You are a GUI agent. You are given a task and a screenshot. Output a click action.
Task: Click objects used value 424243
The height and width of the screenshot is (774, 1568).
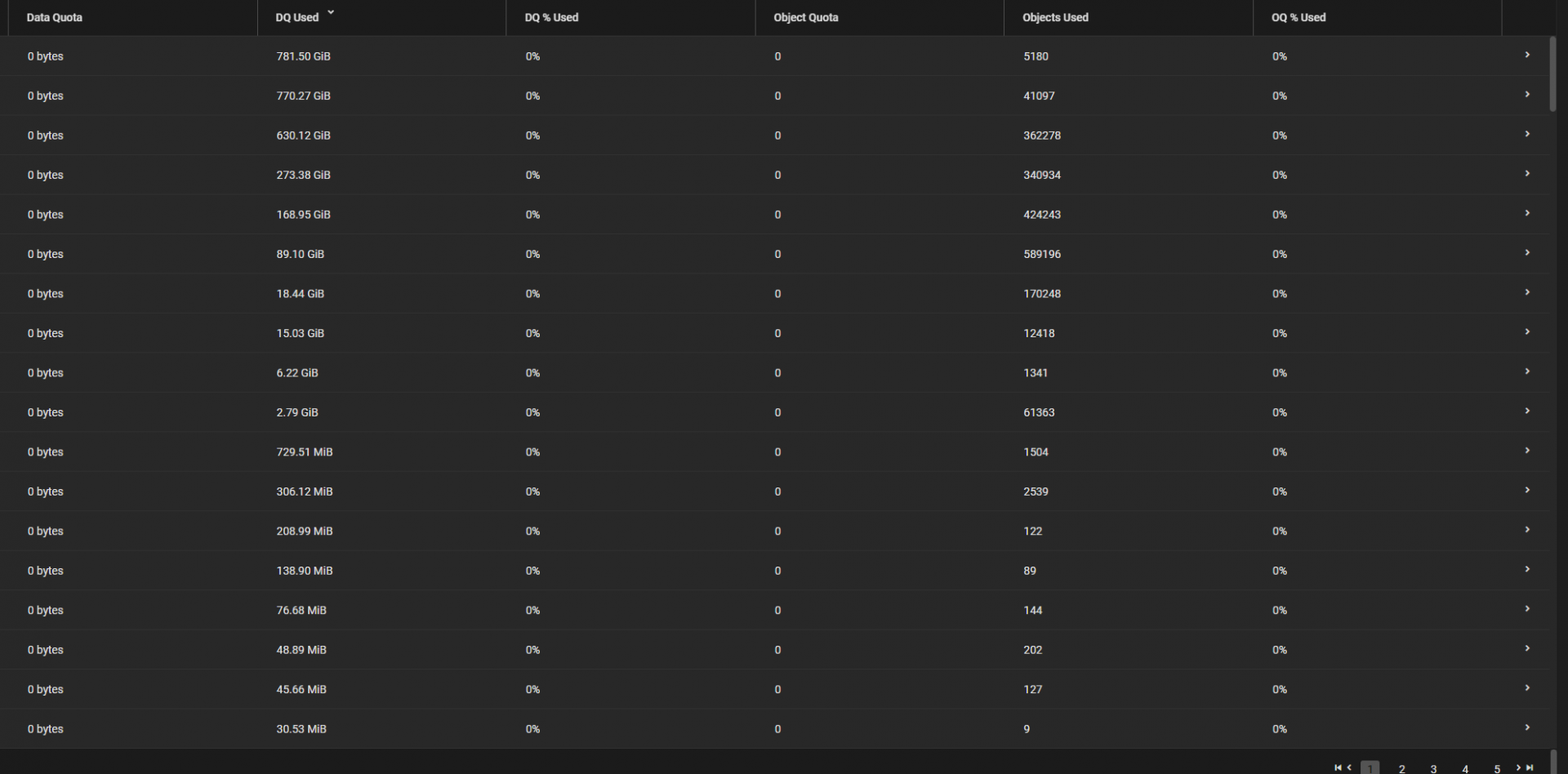(1042, 215)
